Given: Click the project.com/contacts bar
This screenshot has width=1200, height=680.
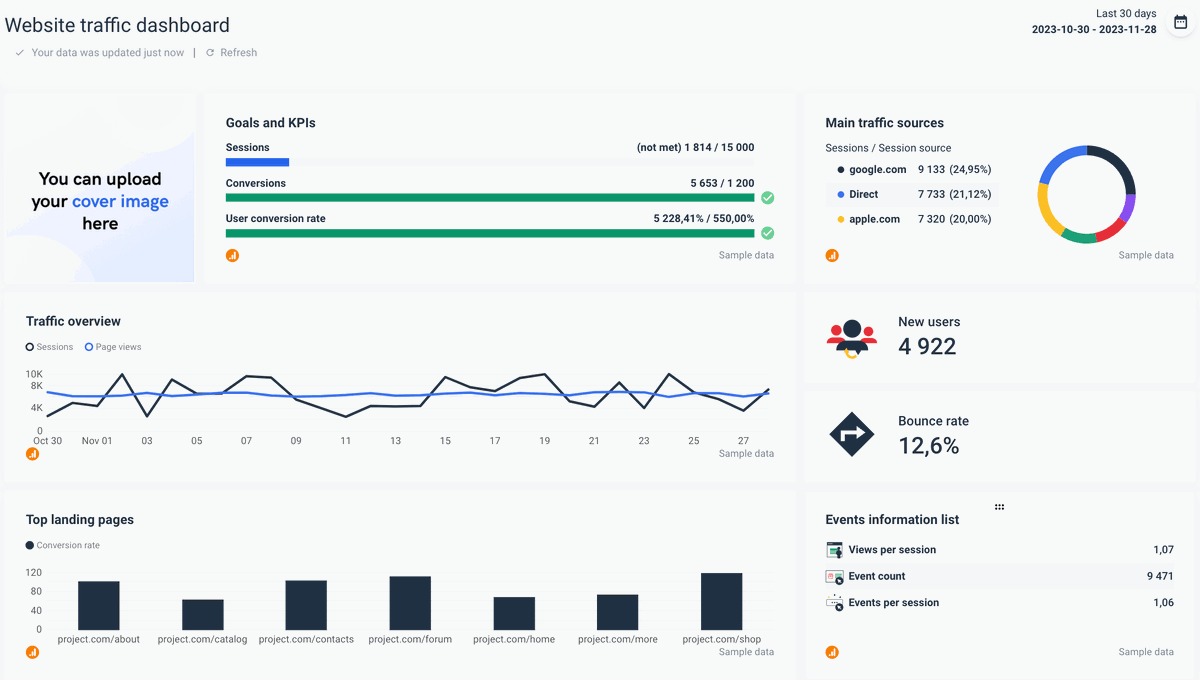Looking at the screenshot, I should (x=306, y=604).
